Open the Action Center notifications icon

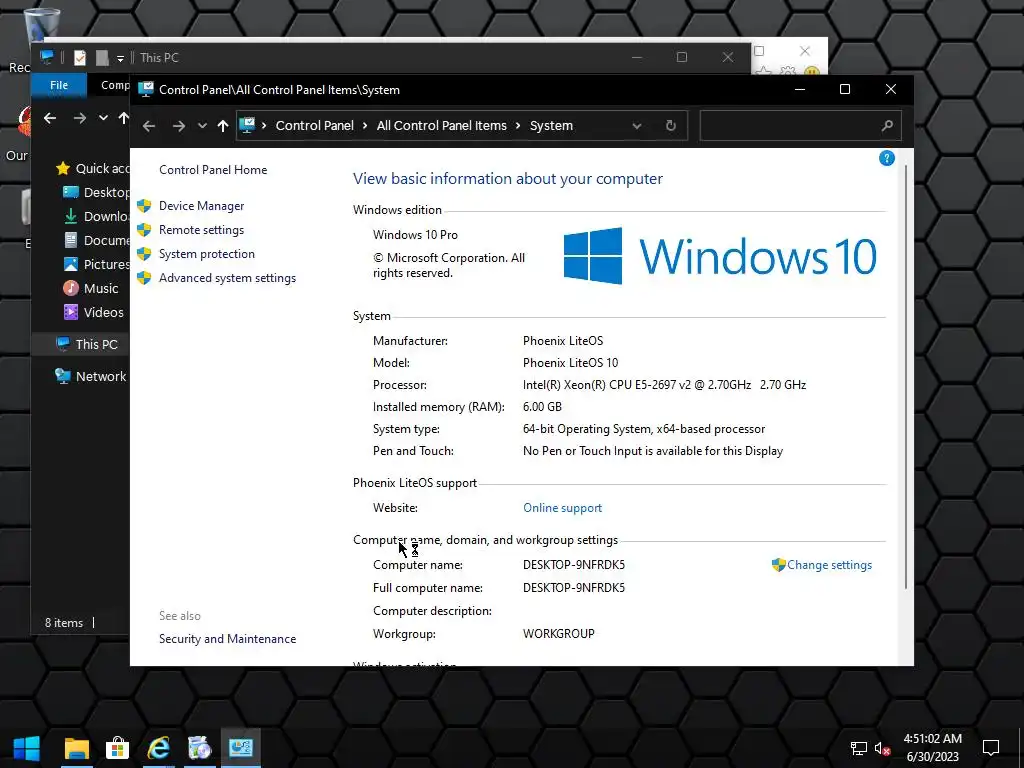coord(991,748)
